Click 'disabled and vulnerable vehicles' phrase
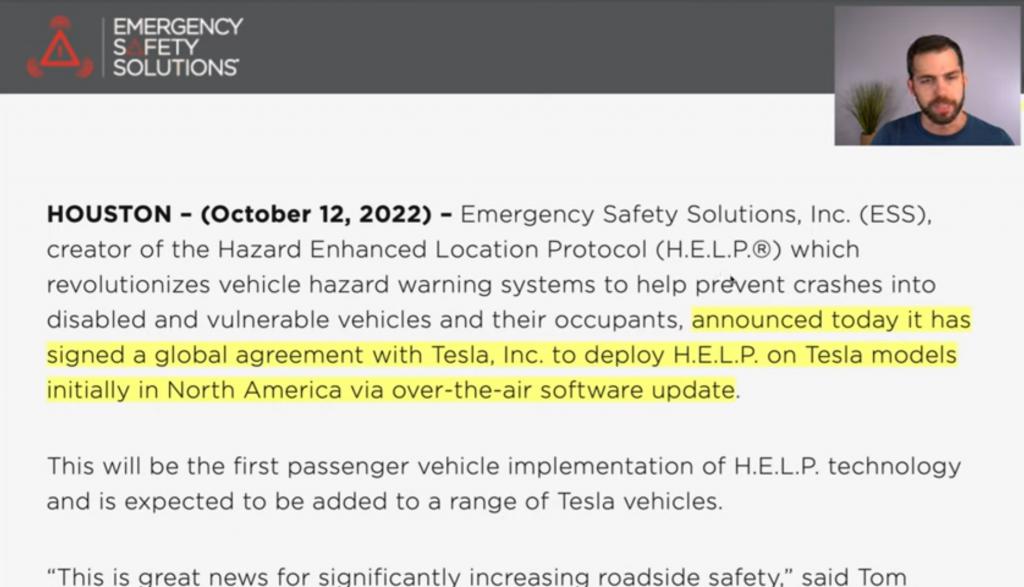Viewport: 1024px width, 587px height. pyautogui.click(x=239, y=320)
